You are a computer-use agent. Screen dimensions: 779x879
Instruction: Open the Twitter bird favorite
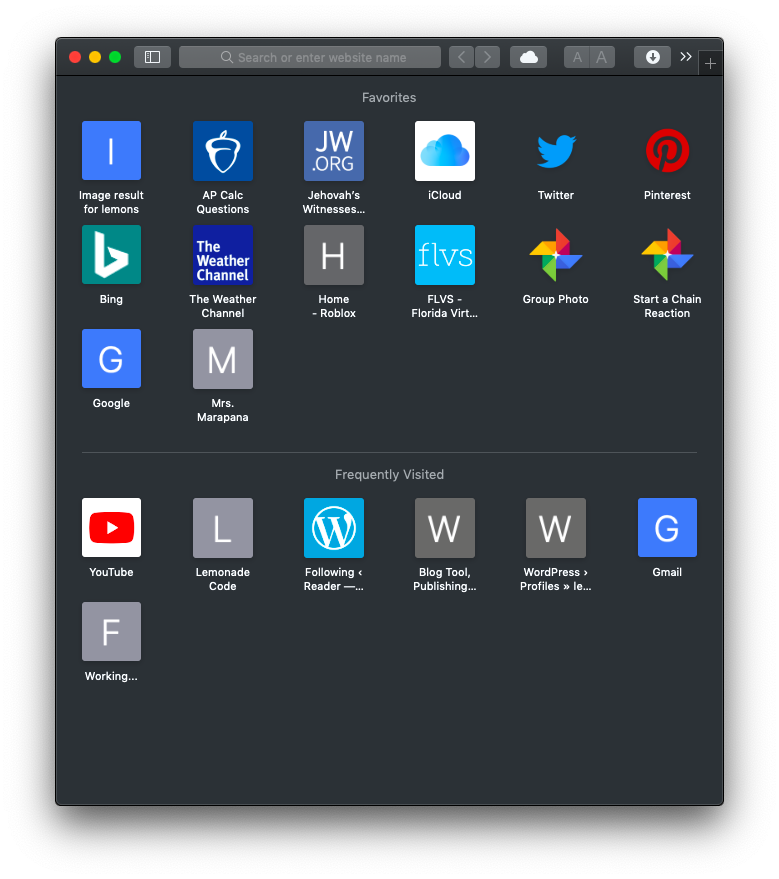(x=555, y=151)
